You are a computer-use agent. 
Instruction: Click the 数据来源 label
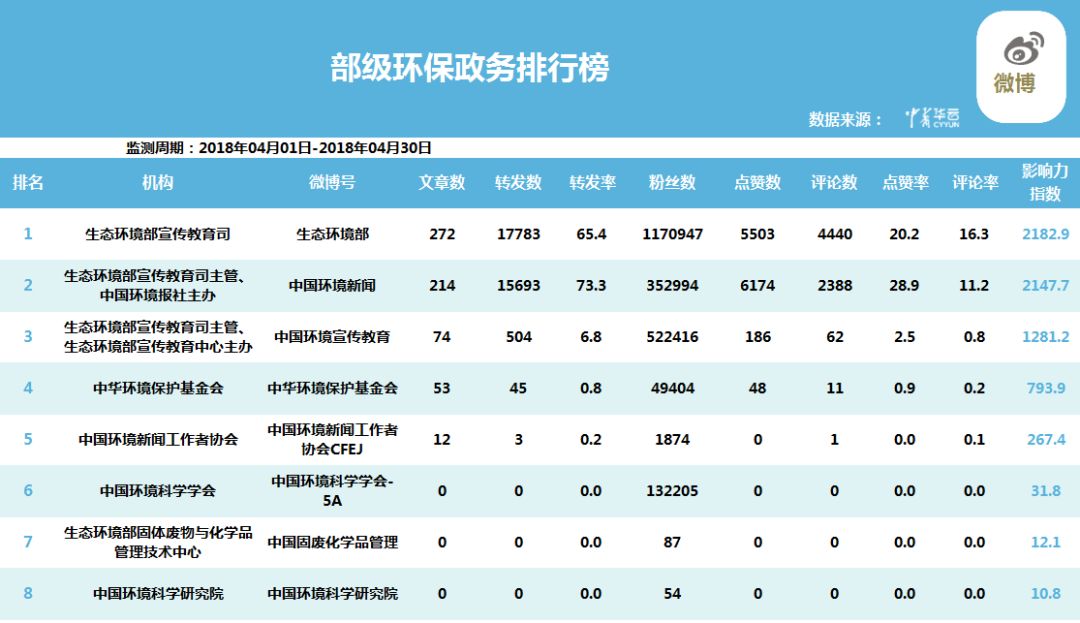[844, 119]
